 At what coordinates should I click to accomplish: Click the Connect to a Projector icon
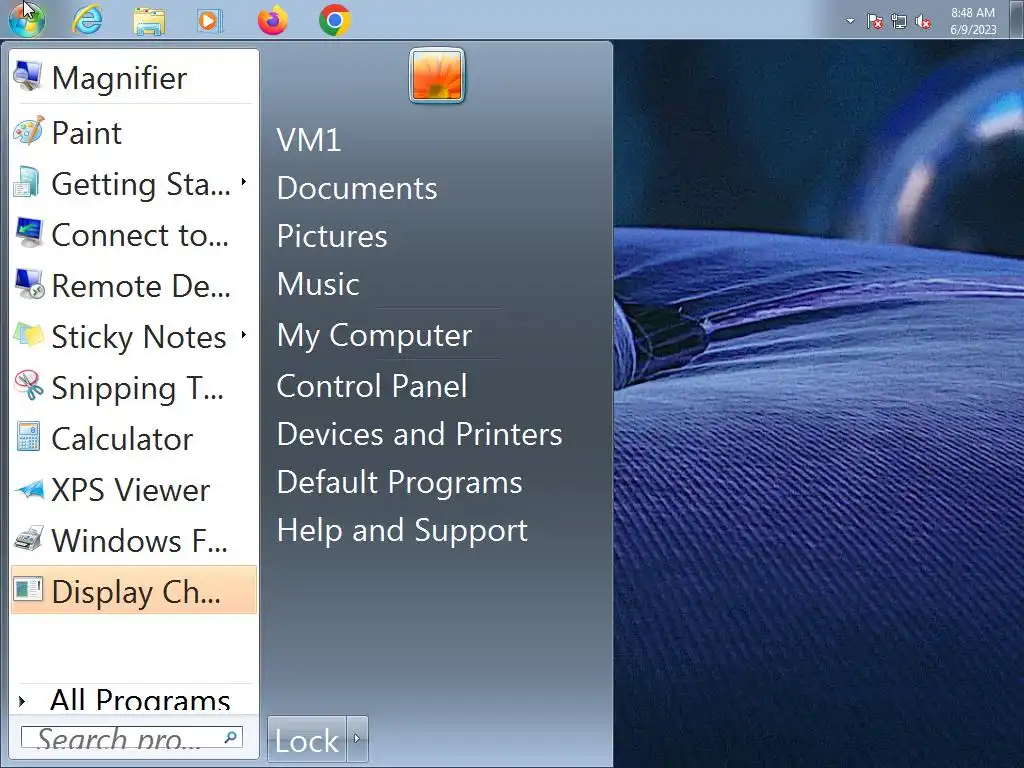pos(29,232)
